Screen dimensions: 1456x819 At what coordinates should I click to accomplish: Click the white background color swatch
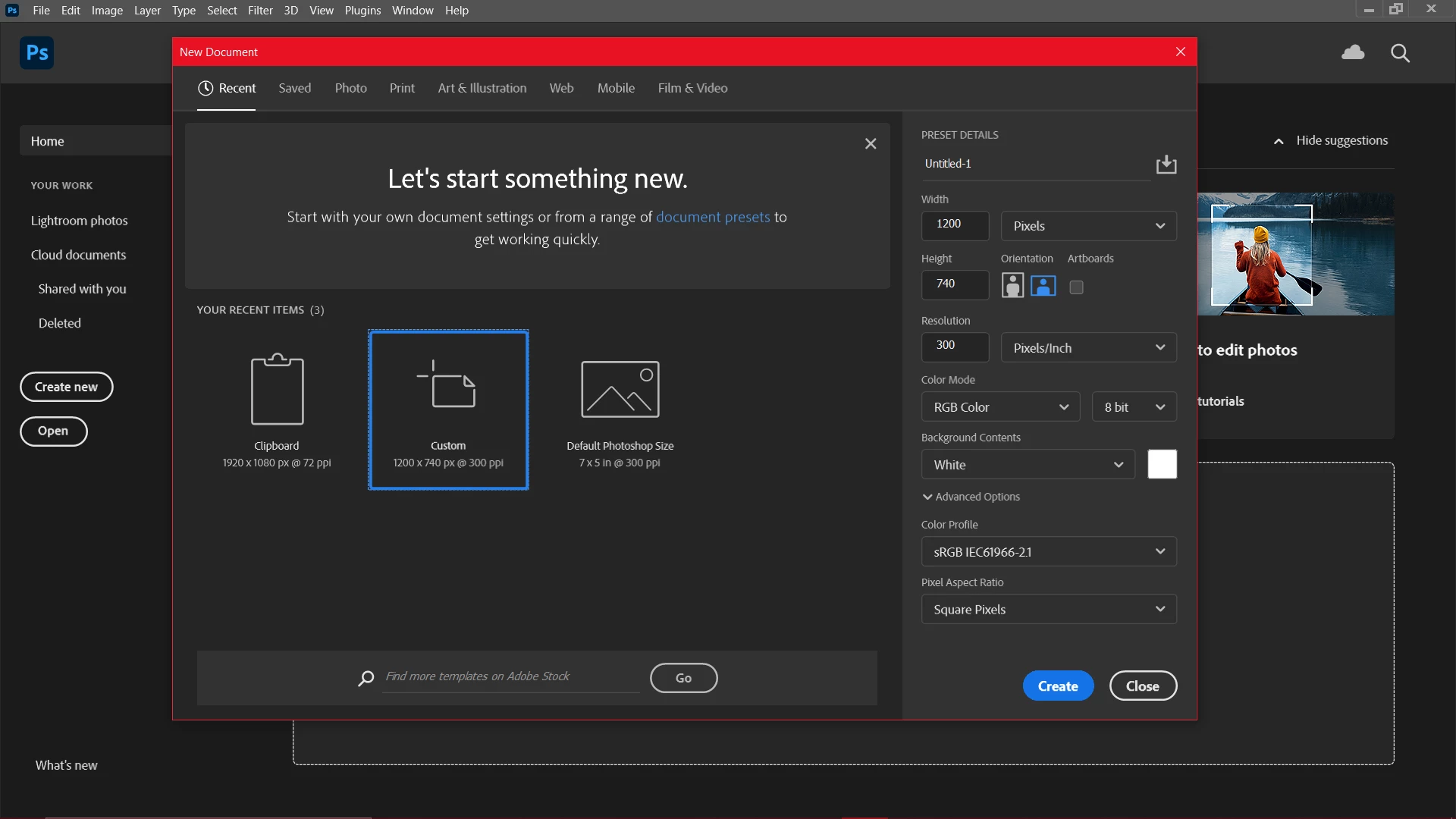(1162, 464)
